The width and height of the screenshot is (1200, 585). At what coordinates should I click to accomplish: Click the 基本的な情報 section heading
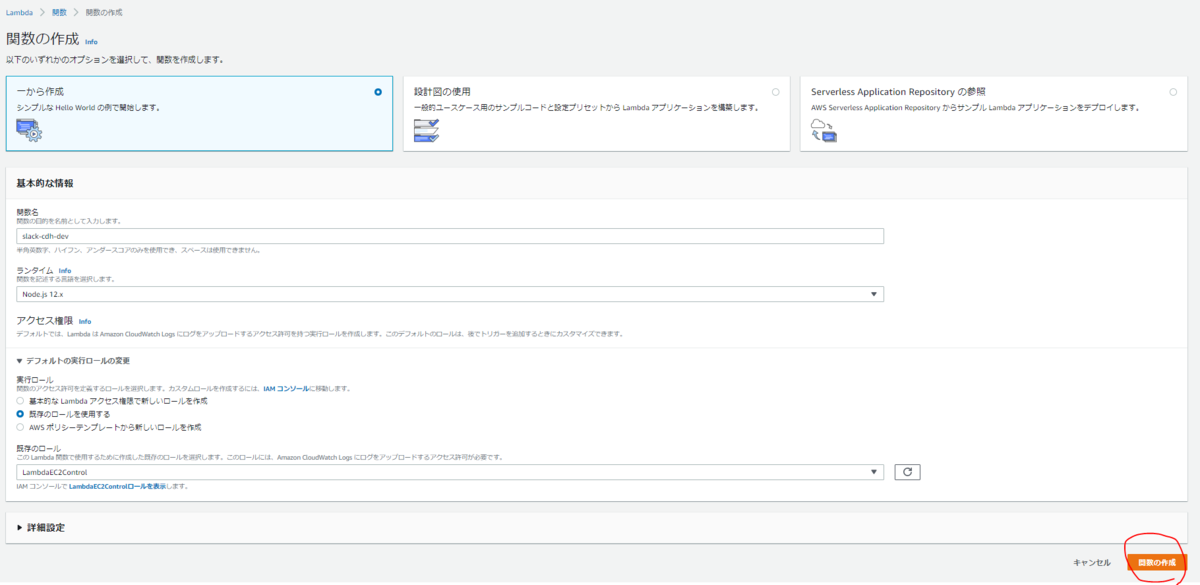pos(44,183)
